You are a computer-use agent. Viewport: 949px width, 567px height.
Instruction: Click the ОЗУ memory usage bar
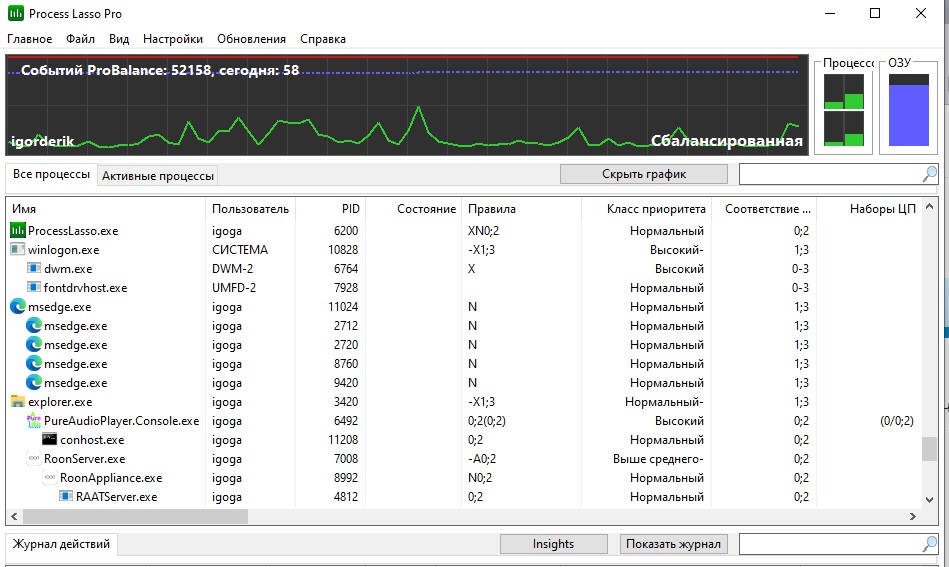tap(908, 110)
